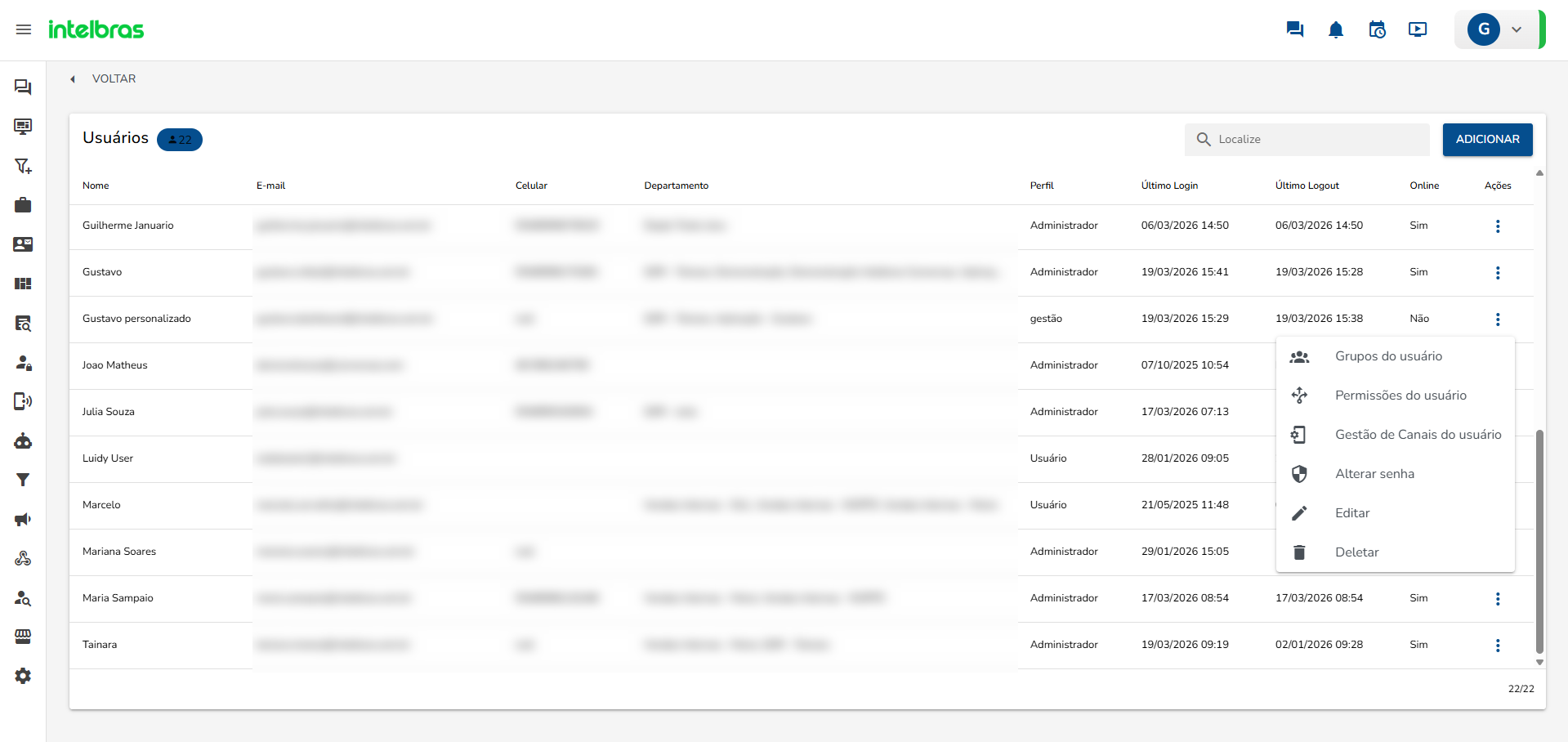Image resolution: width=1568 pixels, height=742 pixels.
Task: Open chat messages icon in top bar
Action: coord(1295,29)
